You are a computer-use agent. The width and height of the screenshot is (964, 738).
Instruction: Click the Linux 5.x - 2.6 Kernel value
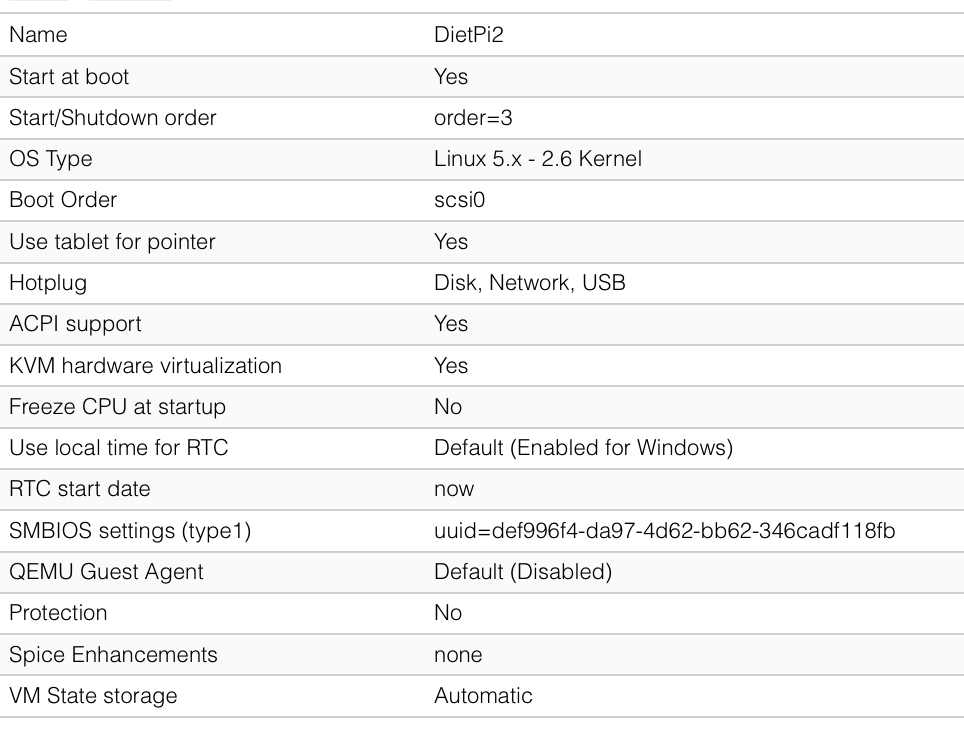click(538, 159)
